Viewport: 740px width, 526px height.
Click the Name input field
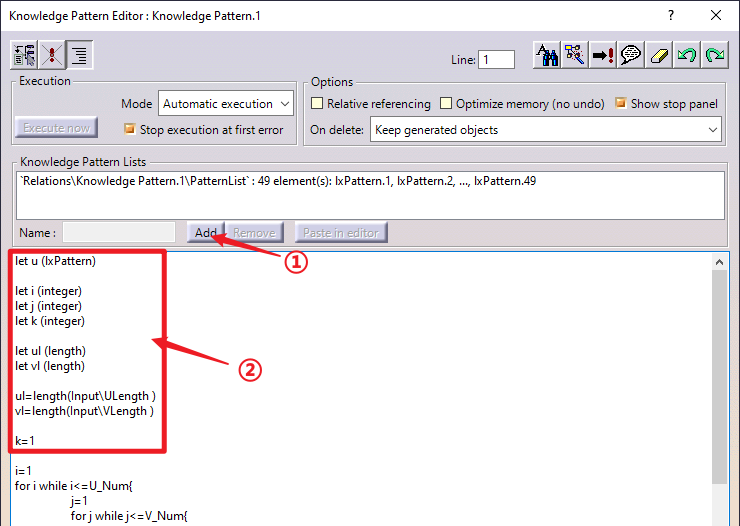119,233
